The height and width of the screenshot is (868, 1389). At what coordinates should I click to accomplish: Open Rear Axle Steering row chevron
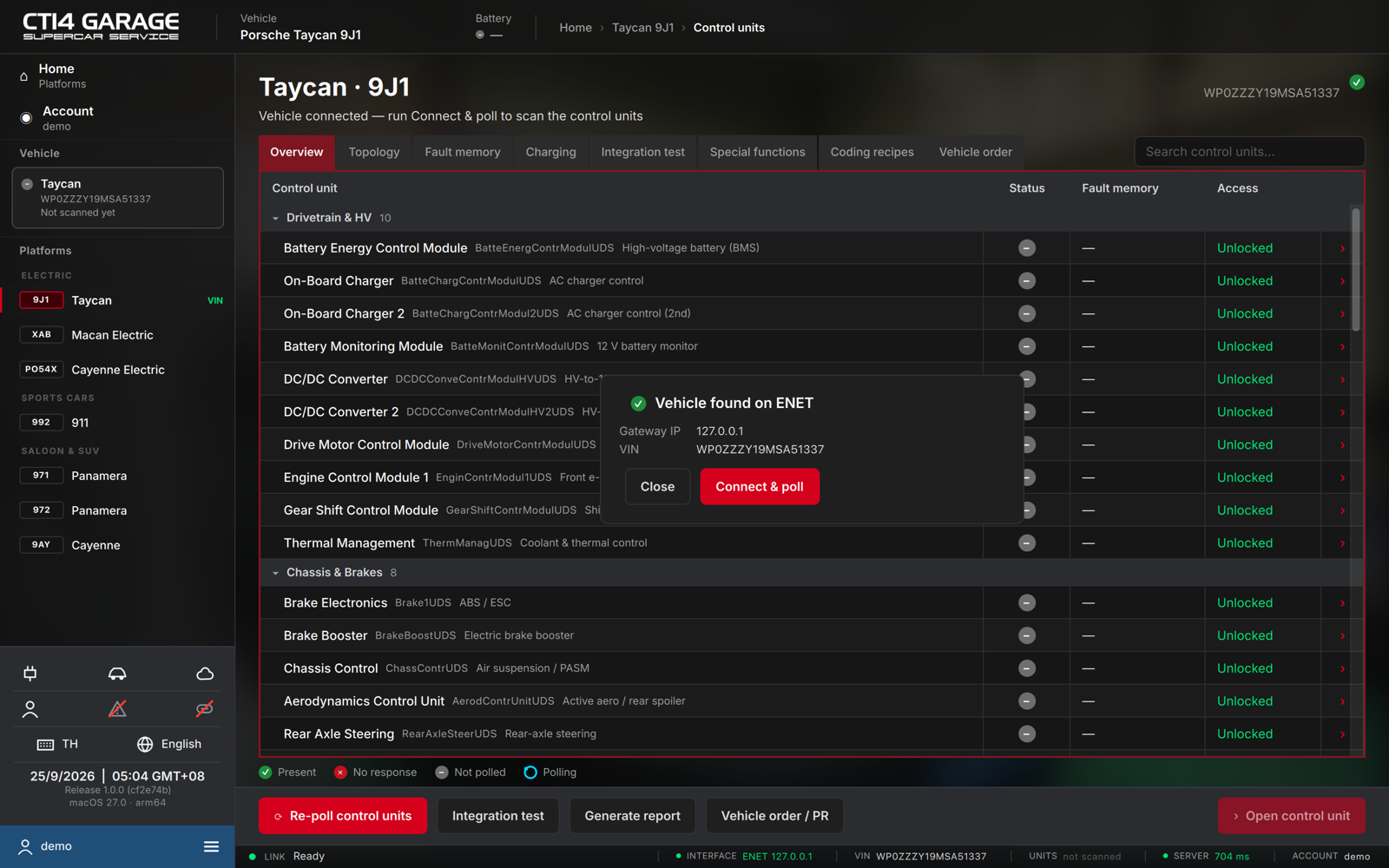pos(1342,734)
